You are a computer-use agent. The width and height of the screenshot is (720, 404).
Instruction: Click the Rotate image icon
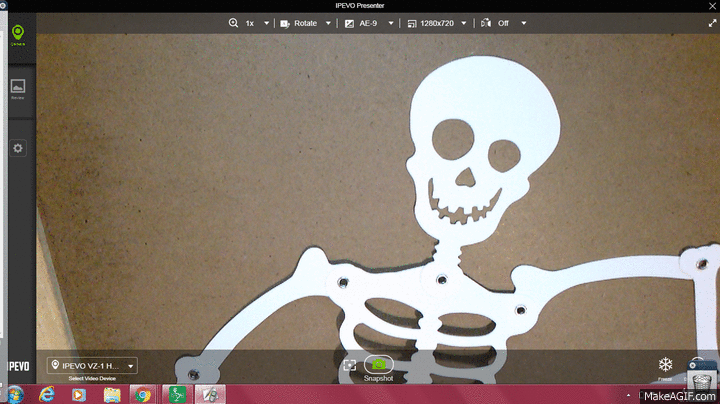pos(285,22)
